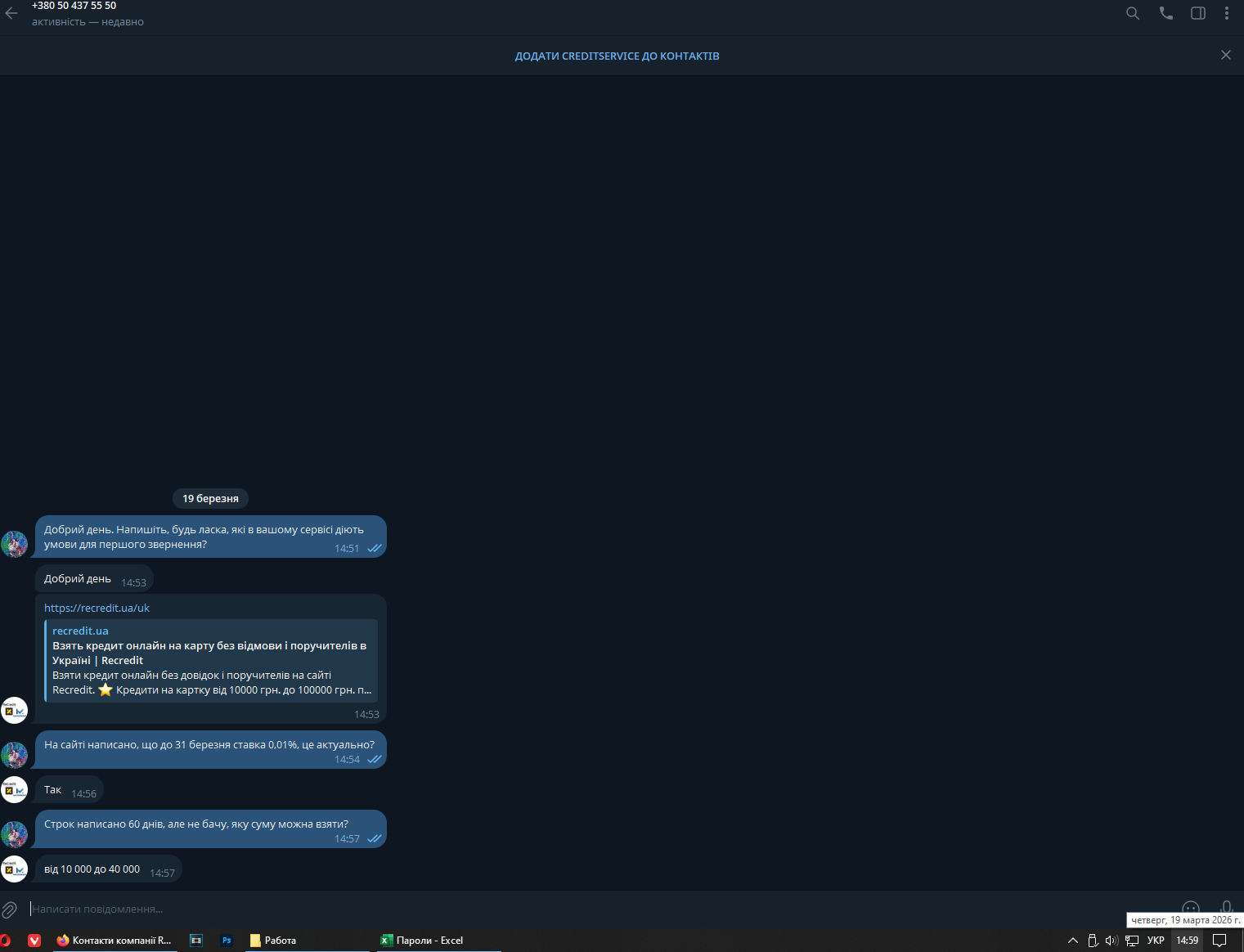The height and width of the screenshot is (952, 1244).
Task: Click the 'від 10 000 до 40 000' message
Action: (x=108, y=869)
